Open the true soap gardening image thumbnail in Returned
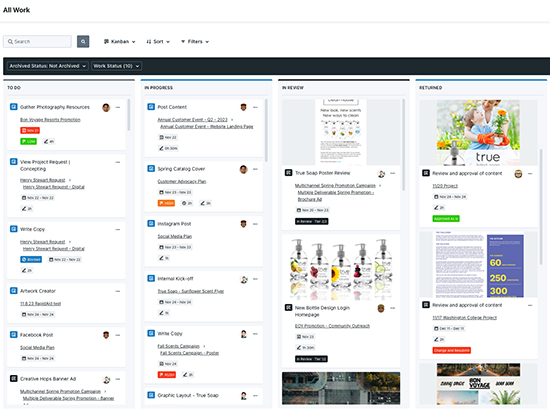This screenshot has width=550, height=420. click(x=478, y=133)
